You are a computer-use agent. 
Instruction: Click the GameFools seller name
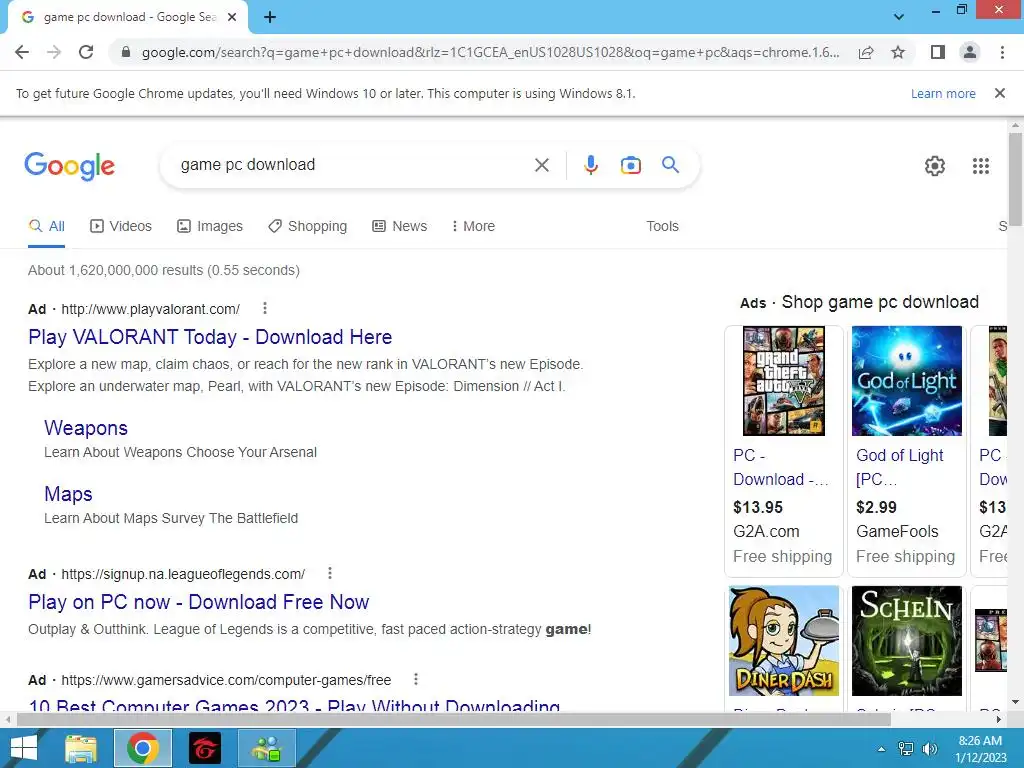[x=897, y=532]
